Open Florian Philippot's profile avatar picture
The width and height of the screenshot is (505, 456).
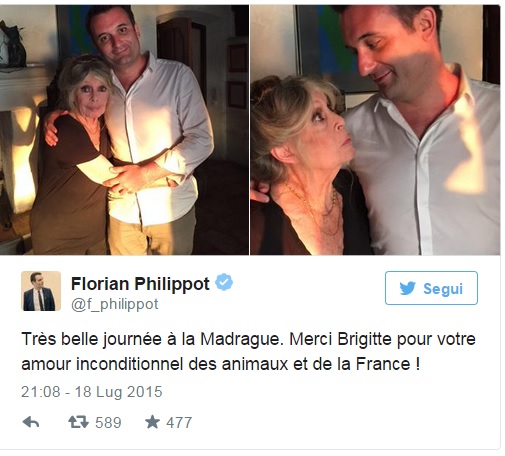[x=41, y=291]
